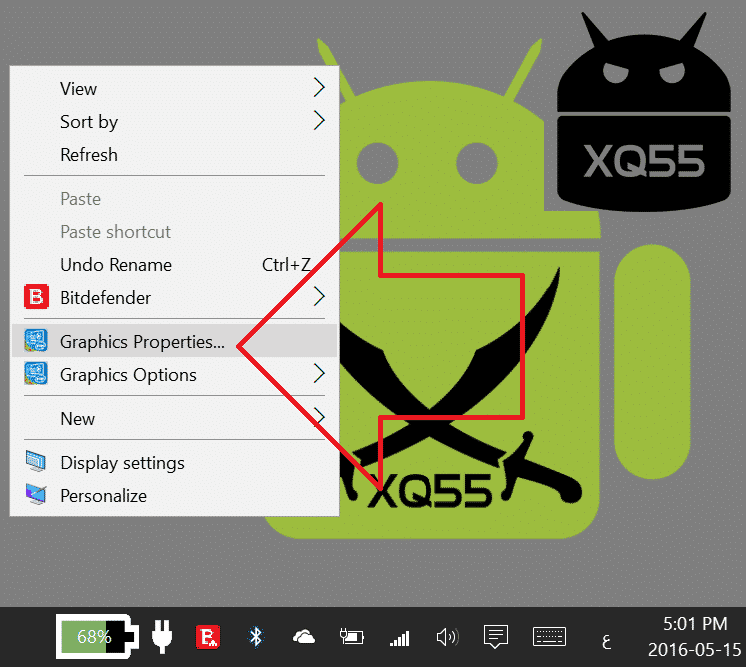Click the speaker volume icon
The width and height of the screenshot is (746, 667).
[447, 636]
